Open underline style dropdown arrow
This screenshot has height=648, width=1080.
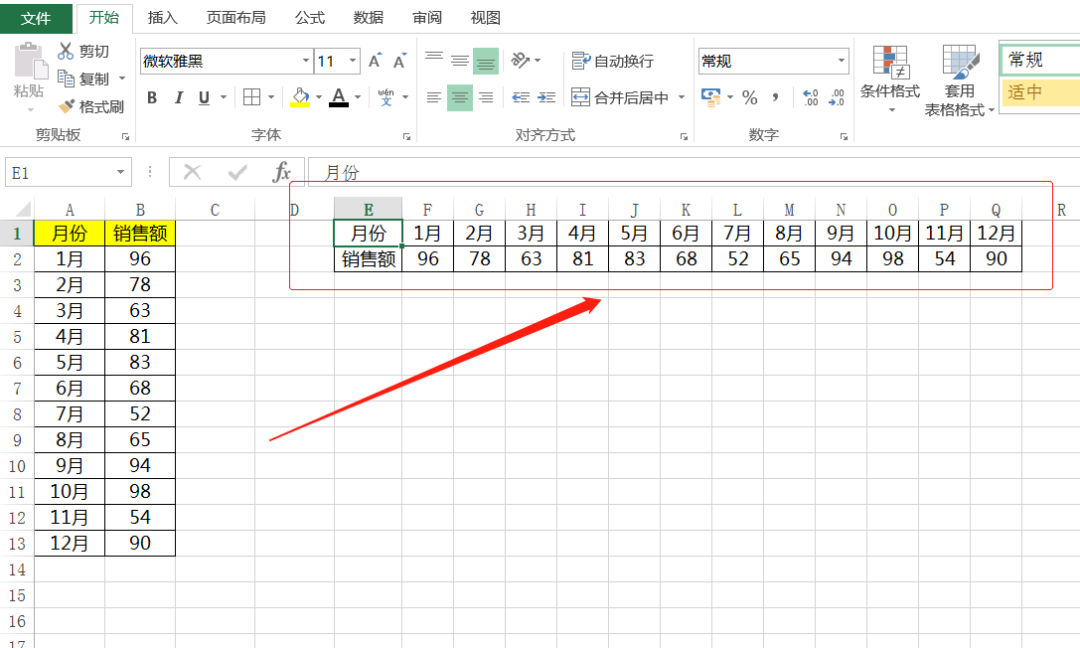(x=223, y=98)
